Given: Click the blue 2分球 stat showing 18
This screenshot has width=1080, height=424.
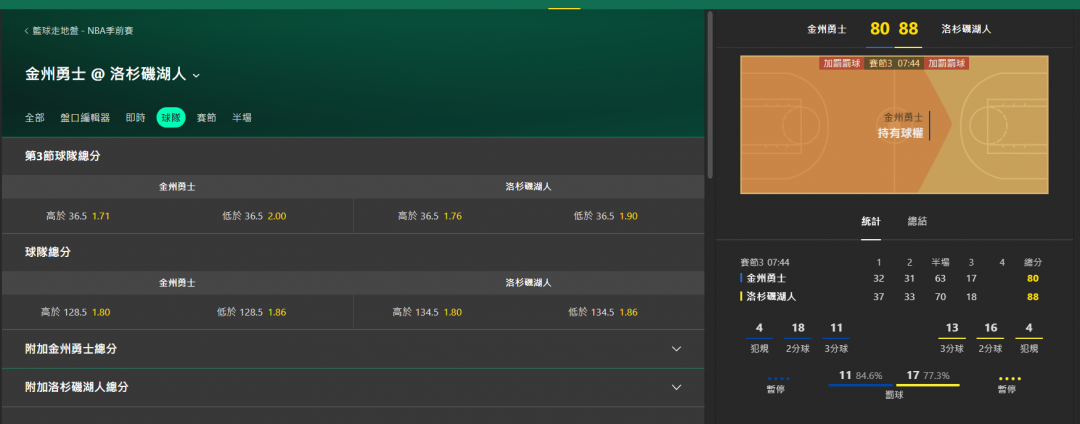Looking at the screenshot, I should (798, 337).
